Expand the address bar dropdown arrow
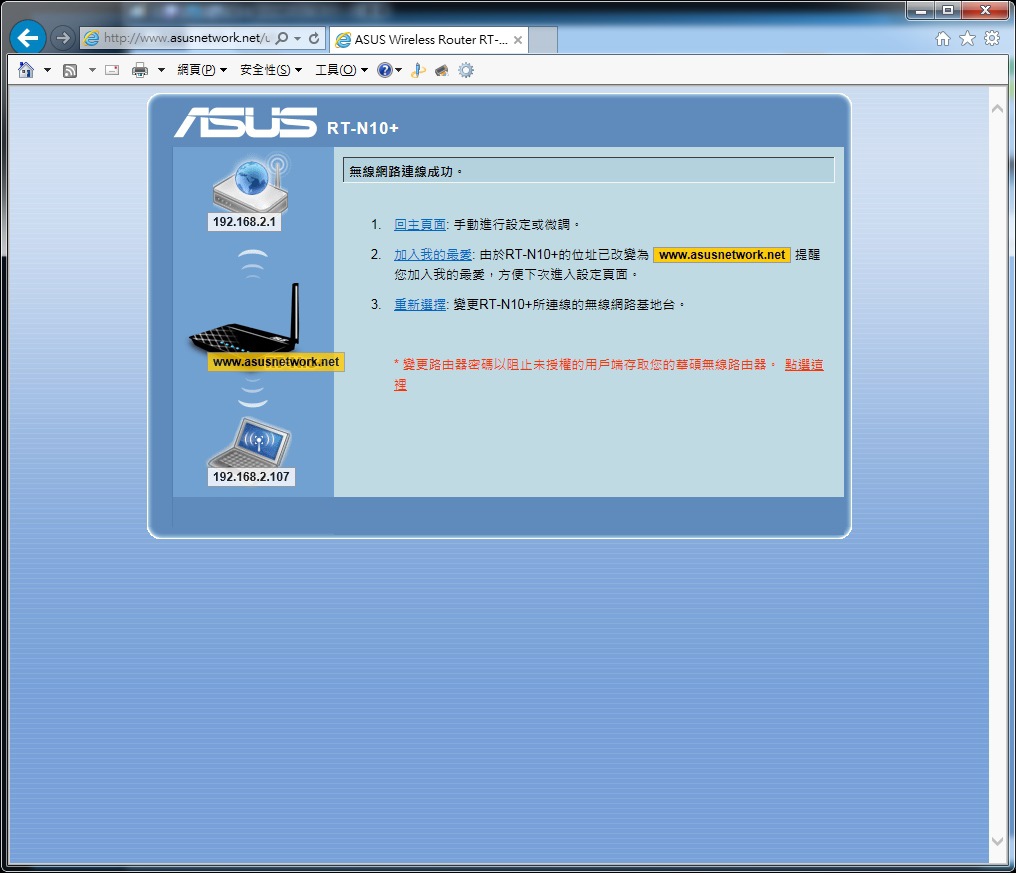 [x=297, y=38]
